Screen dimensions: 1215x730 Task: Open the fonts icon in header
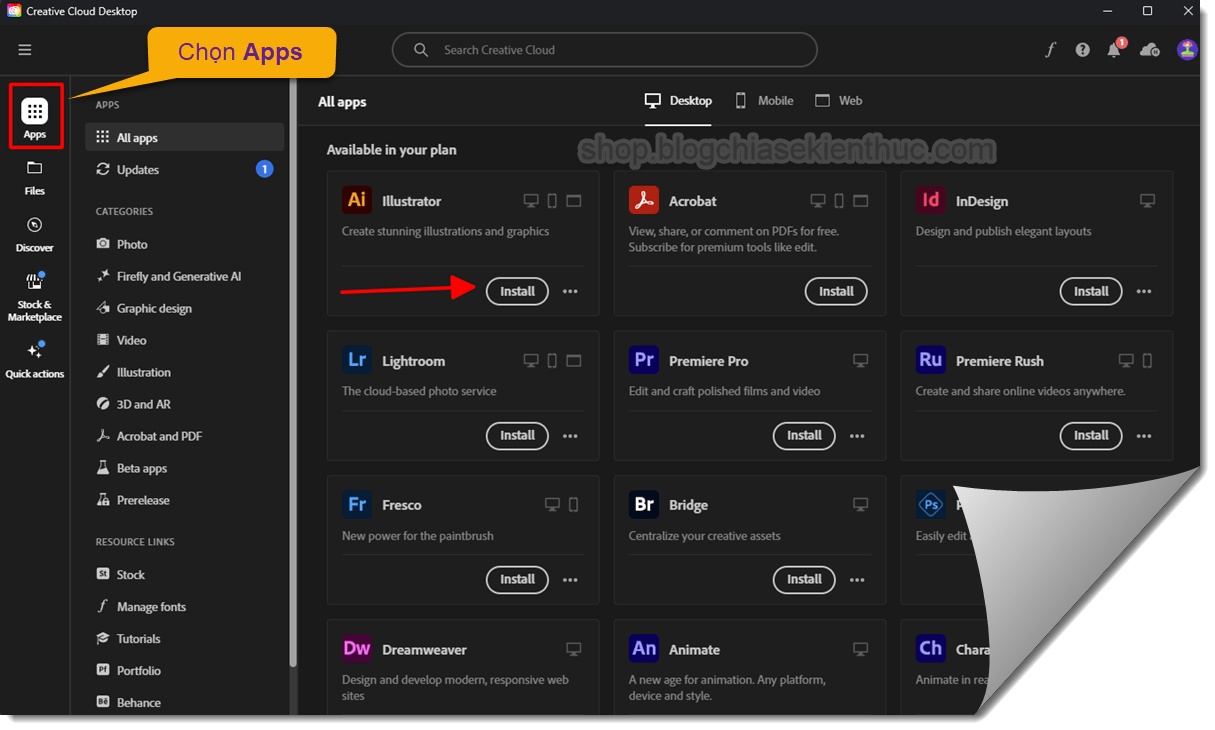(x=1051, y=50)
